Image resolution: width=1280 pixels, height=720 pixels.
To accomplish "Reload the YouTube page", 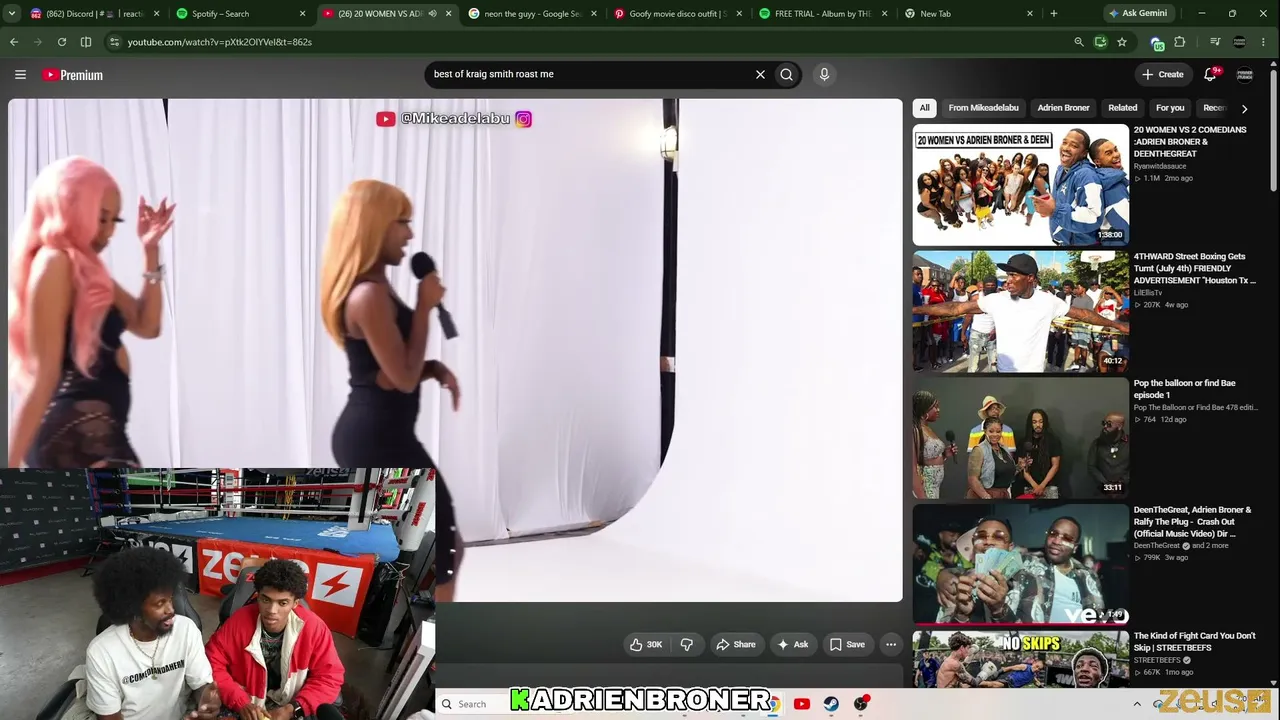I will (62, 42).
